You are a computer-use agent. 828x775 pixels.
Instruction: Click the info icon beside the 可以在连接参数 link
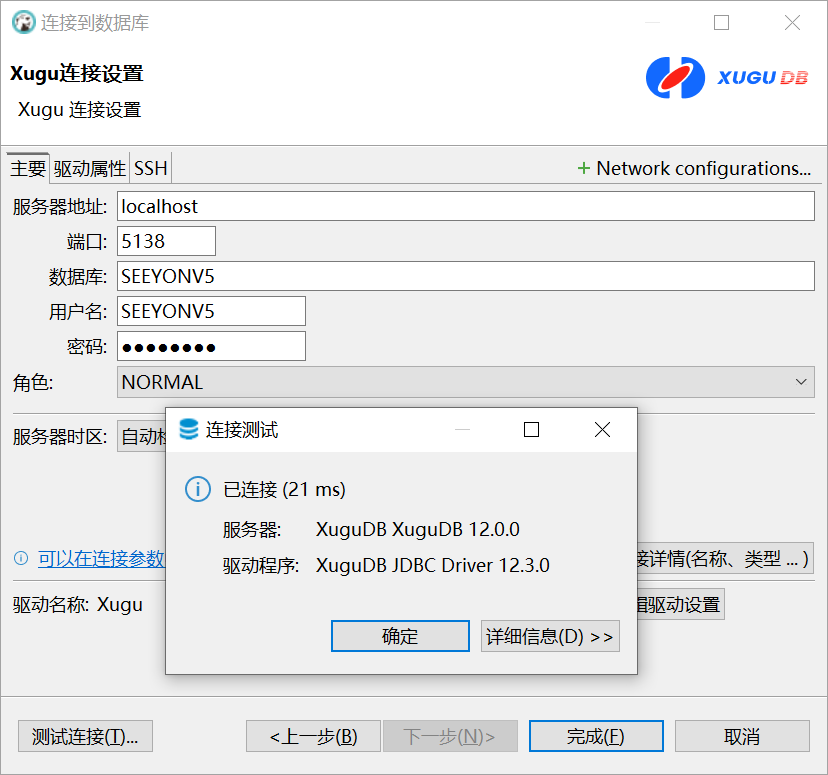pyautogui.click(x=21, y=558)
